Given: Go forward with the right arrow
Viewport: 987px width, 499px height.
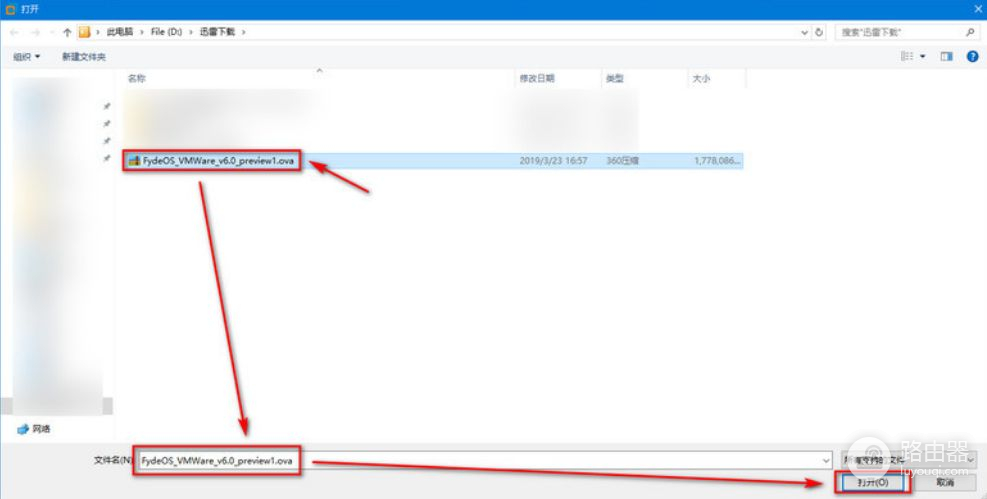Looking at the screenshot, I should 35,32.
